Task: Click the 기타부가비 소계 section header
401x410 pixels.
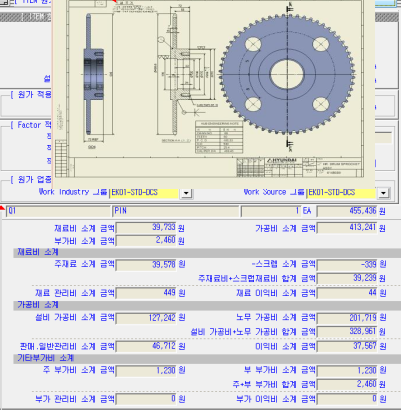Action: point(207,358)
